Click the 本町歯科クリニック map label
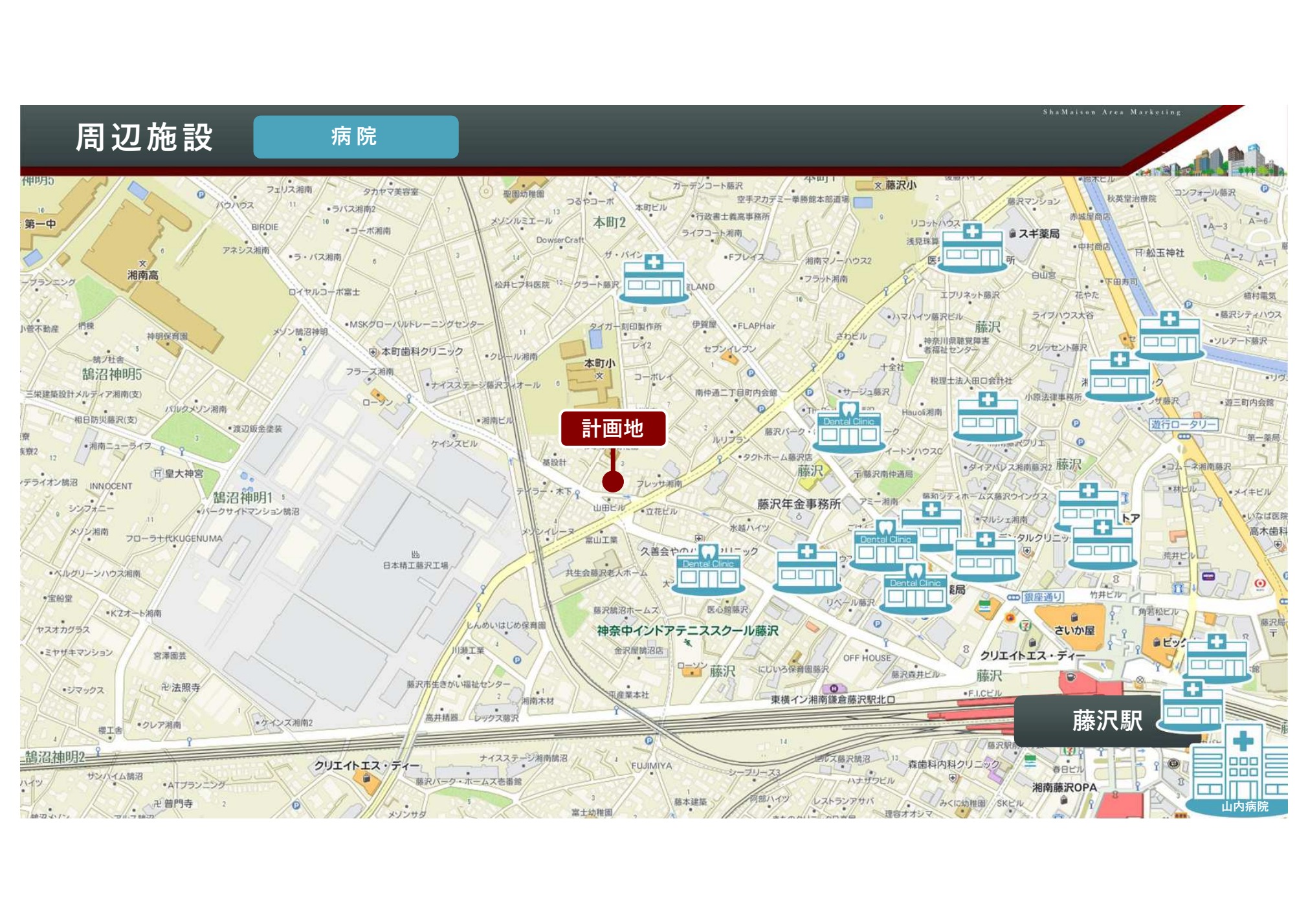This screenshot has height=924, width=1308. coord(422,351)
